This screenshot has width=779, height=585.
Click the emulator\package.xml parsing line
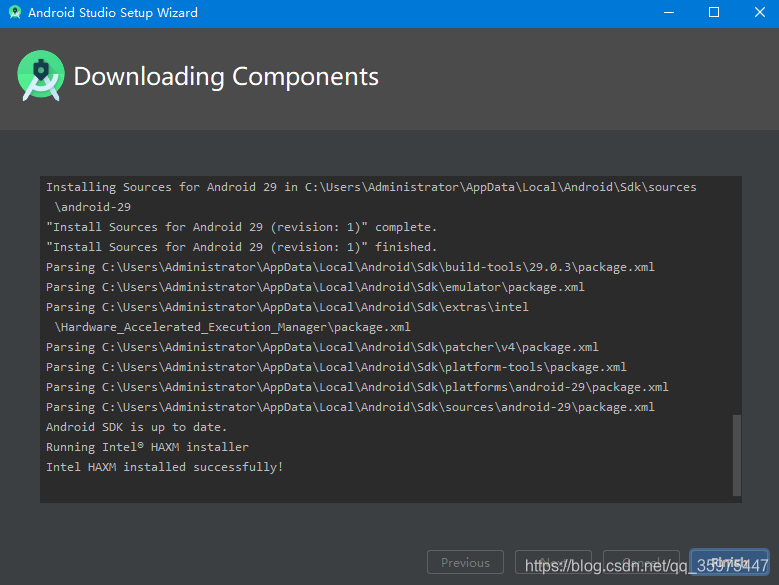click(315, 287)
